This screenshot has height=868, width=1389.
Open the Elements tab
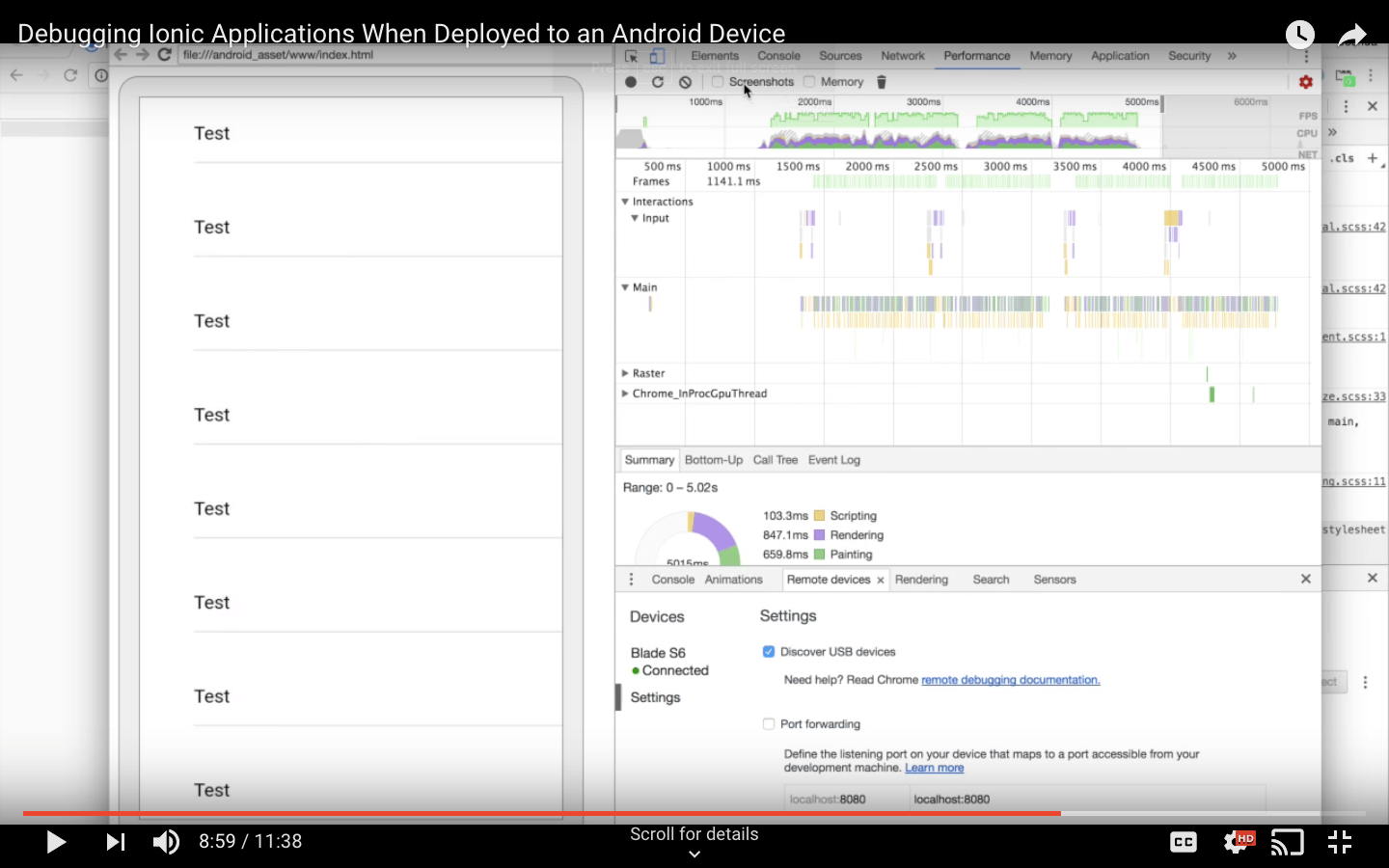tap(715, 56)
